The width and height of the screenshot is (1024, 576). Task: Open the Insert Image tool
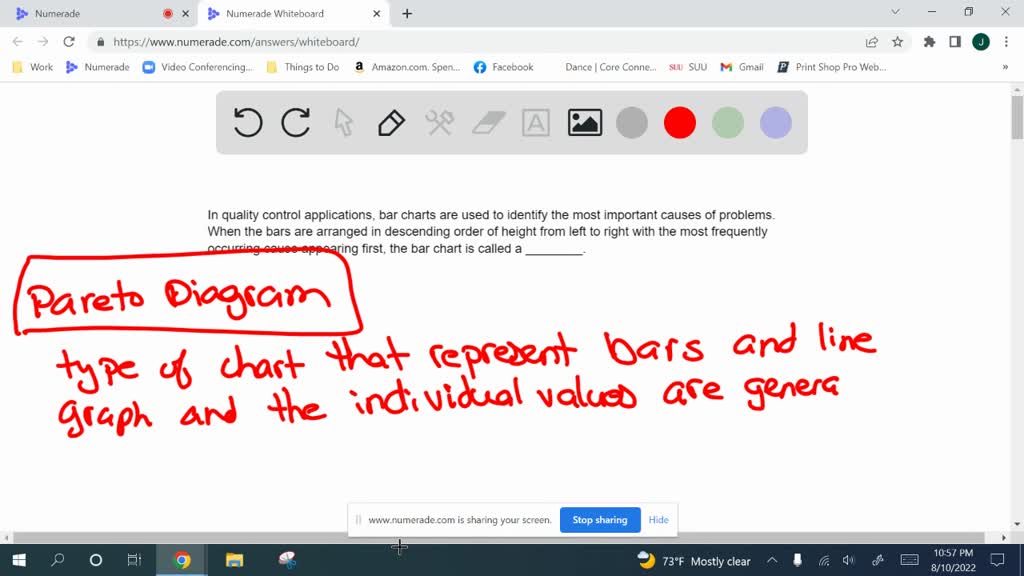[584, 122]
